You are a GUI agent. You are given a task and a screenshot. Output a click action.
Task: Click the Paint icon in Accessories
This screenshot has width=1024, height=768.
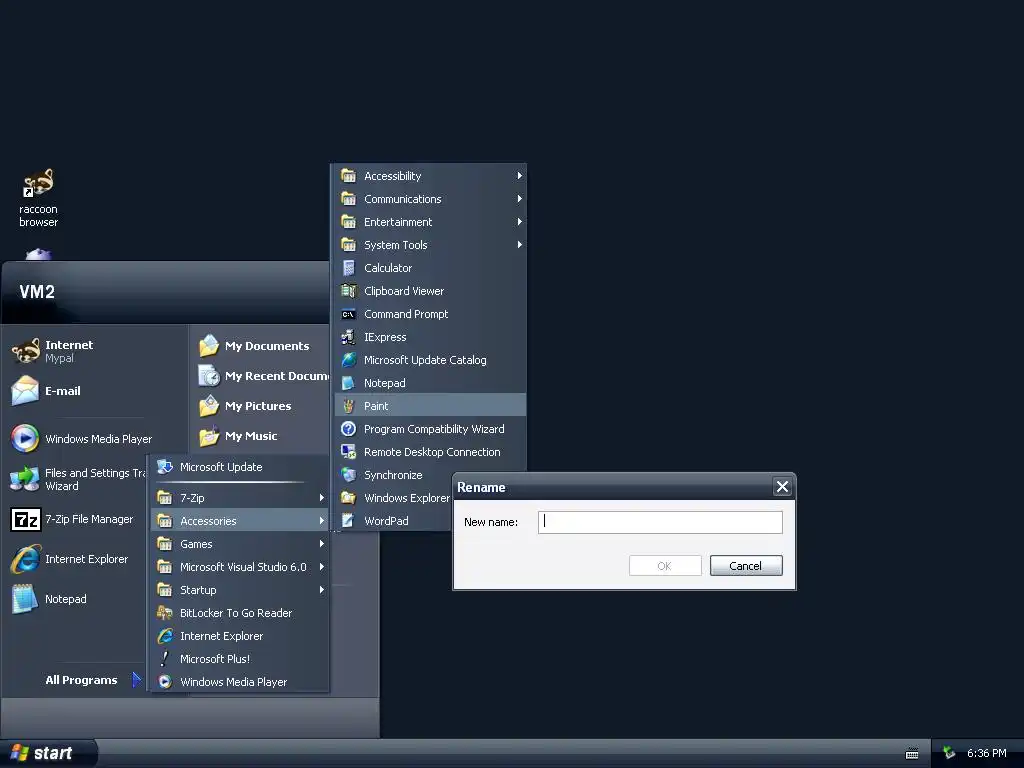click(349, 406)
